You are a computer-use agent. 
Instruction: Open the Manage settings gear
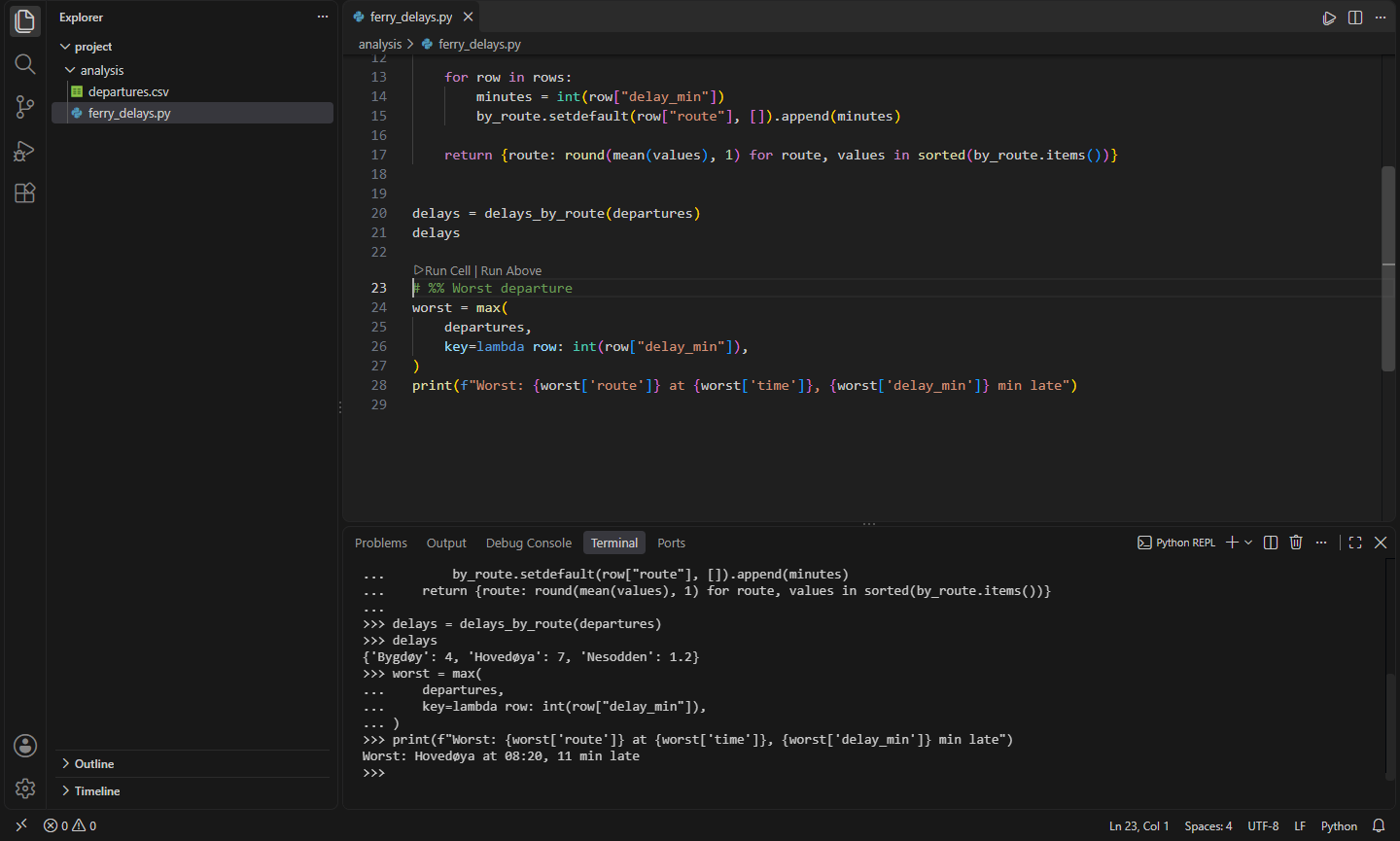25,788
